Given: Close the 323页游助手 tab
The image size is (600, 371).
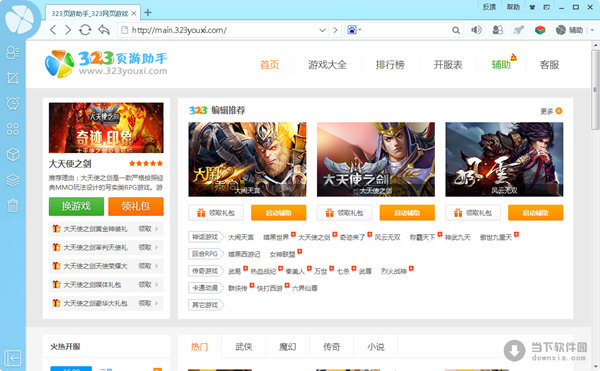Looking at the screenshot, I should coord(134,13).
